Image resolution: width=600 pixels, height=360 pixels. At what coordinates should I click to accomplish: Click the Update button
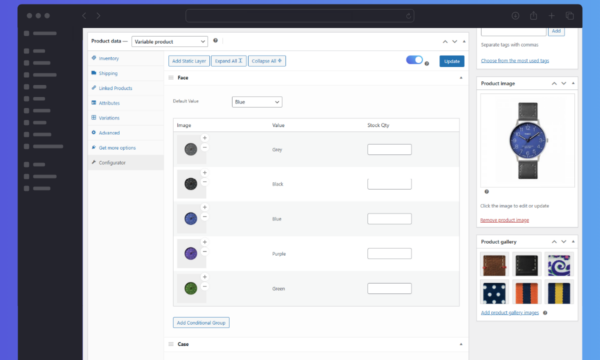click(x=452, y=61)
